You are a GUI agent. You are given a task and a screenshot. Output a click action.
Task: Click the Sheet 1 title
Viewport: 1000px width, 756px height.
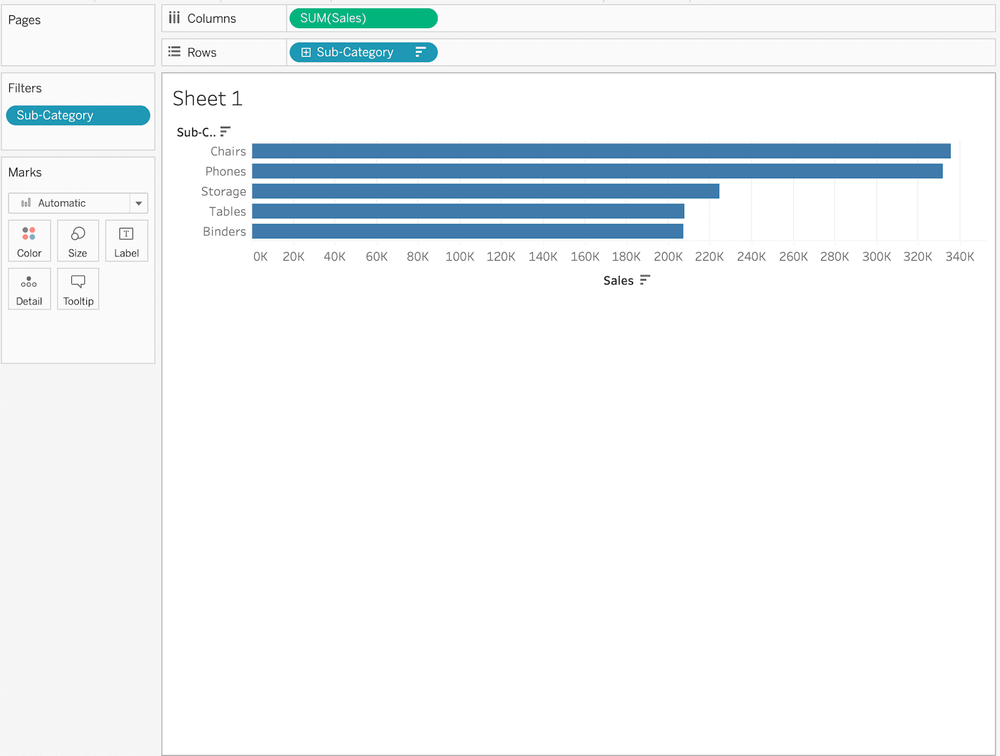[207, 98]
